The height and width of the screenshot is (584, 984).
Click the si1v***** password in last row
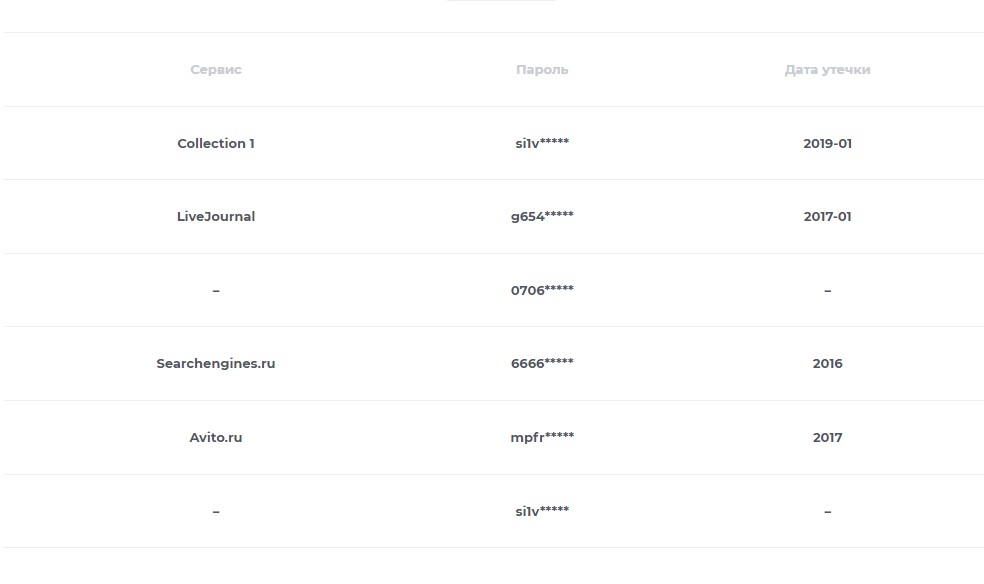click(542, 511)
